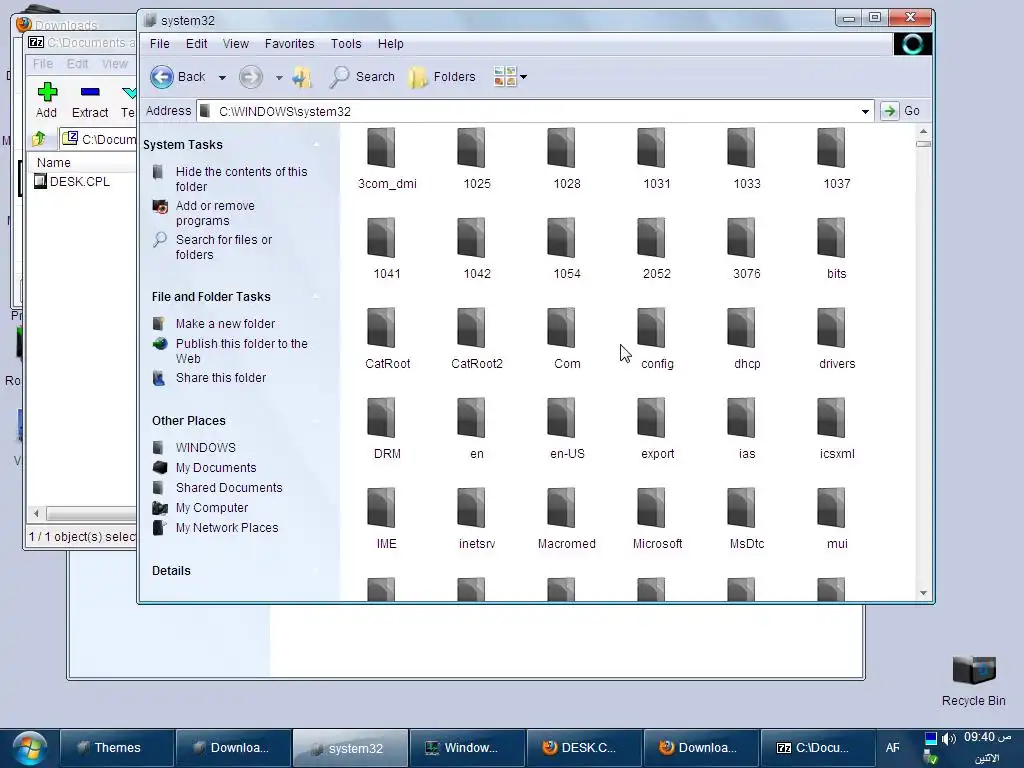Select the config folder icon

(x=651, y=328)
